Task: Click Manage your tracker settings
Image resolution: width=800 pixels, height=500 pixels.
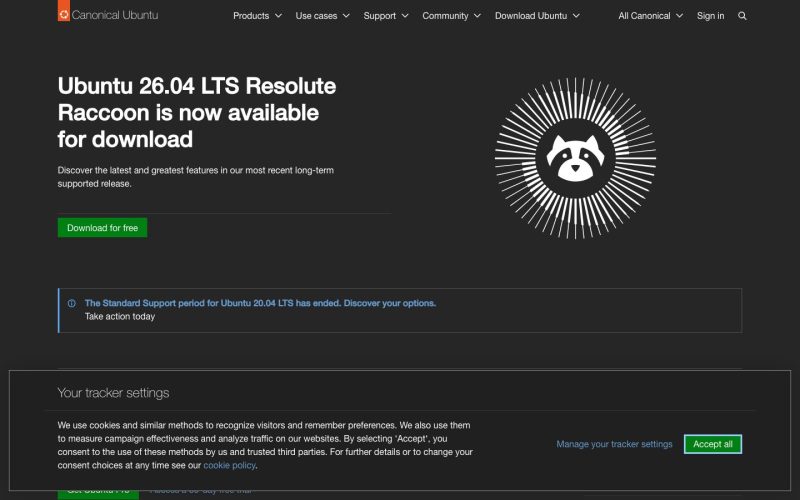Action: [614, 444]
